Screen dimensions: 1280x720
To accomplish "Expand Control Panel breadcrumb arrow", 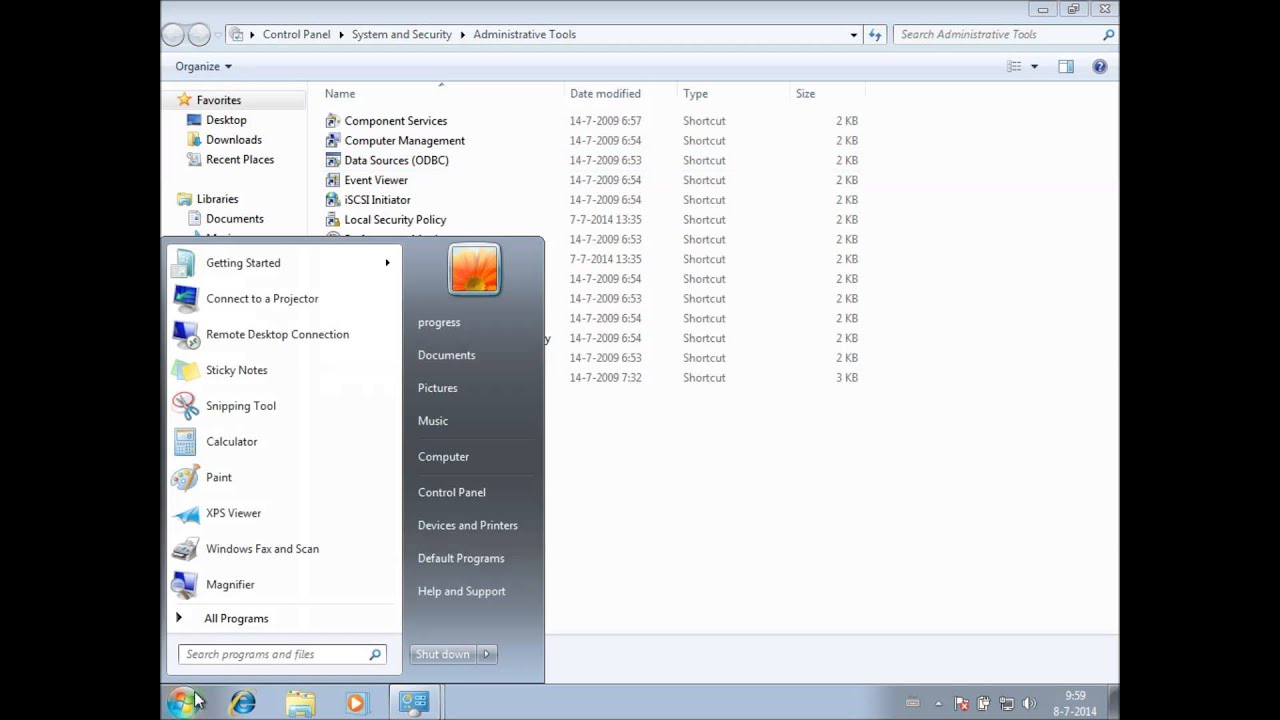I will (341, 35).
